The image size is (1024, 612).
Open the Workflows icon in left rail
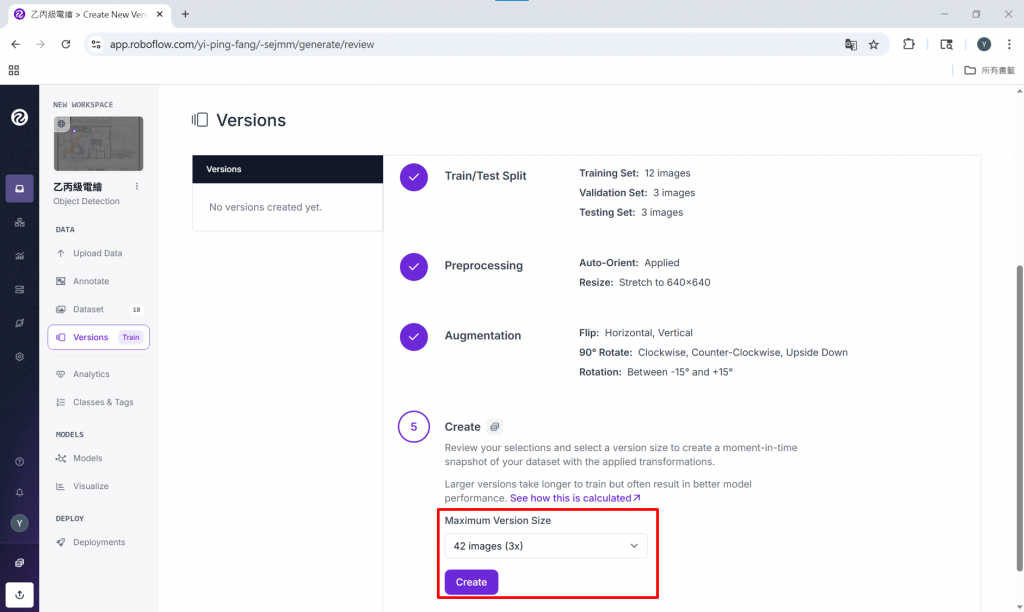pos(20,223)
